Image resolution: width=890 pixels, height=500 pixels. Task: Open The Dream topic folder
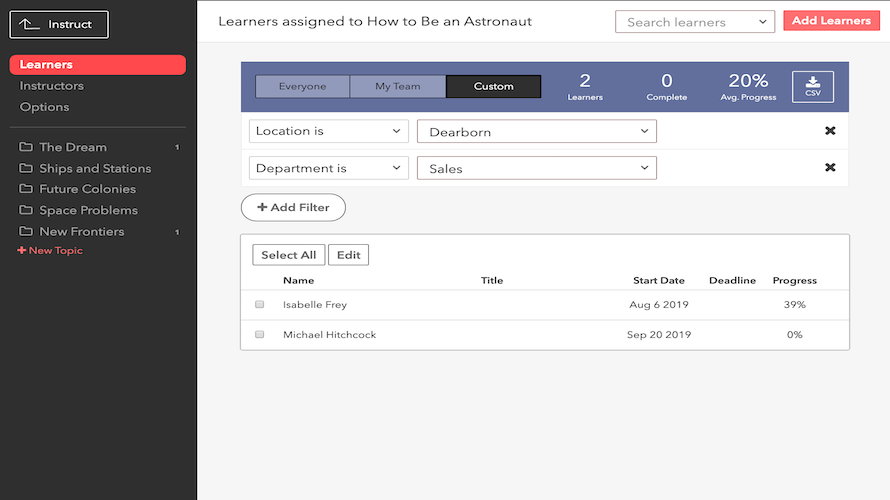tap(73, 147)
